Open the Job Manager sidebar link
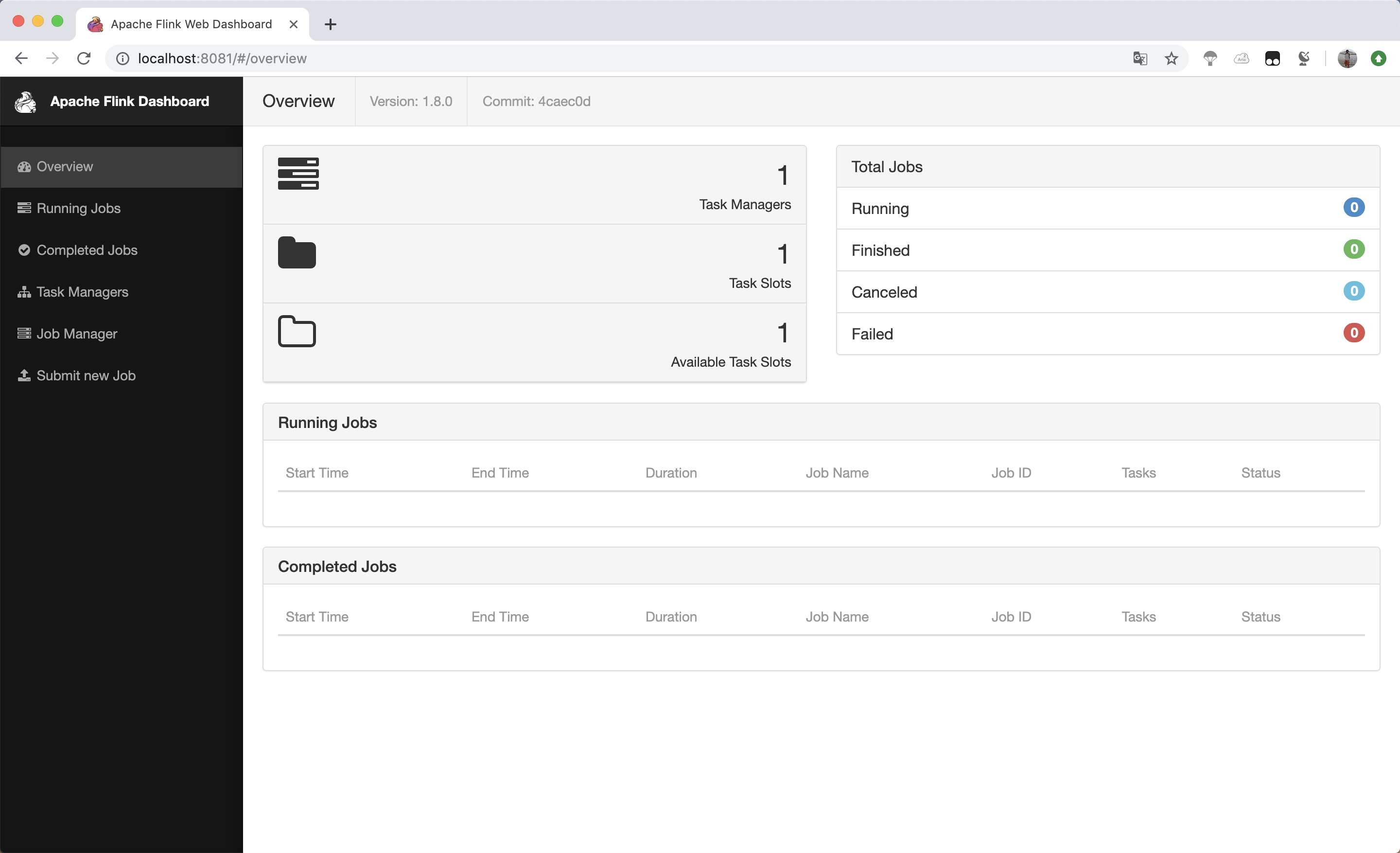The width and height of the screenshot is (1400, 853). pos(77,333)
